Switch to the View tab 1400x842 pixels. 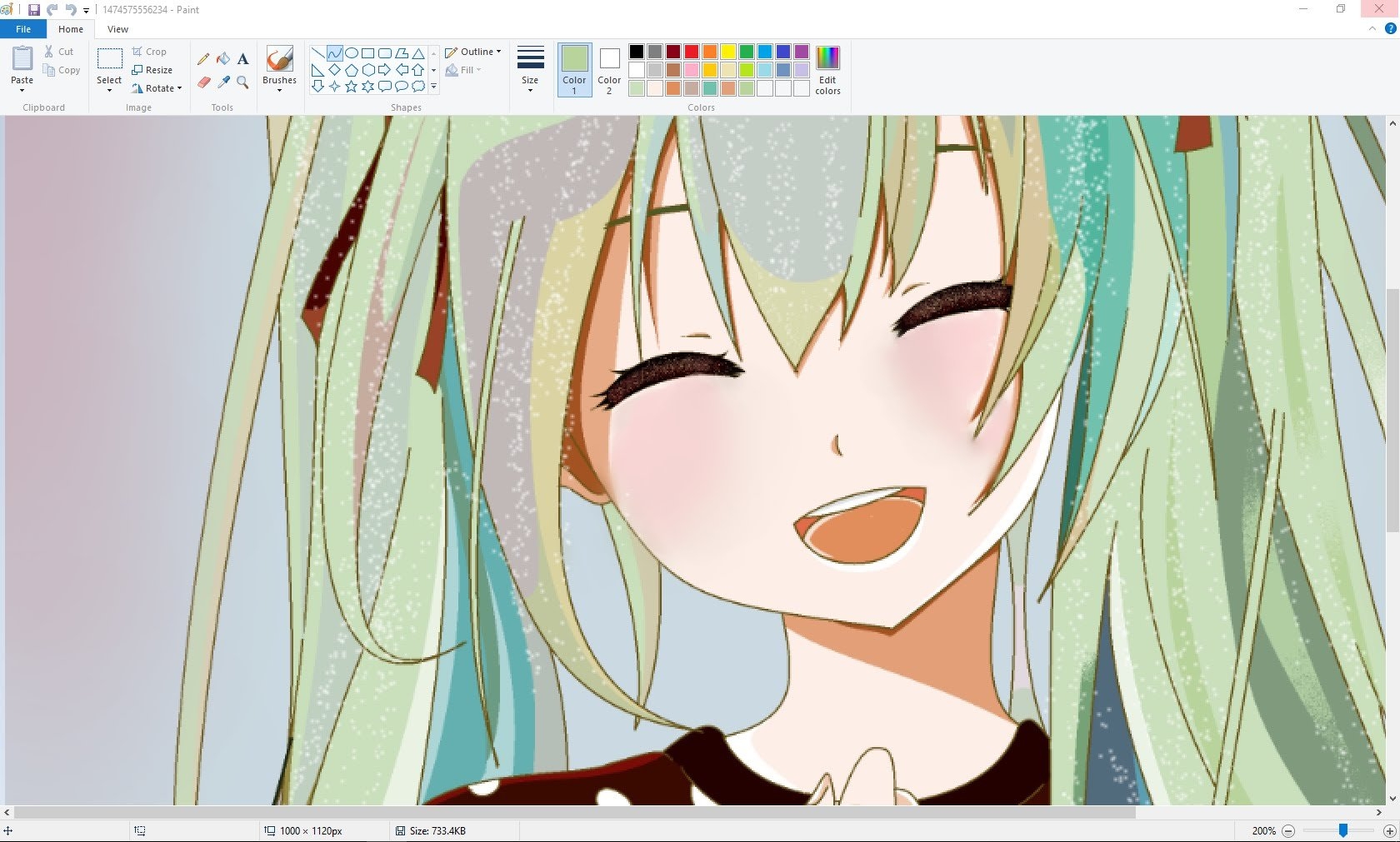(117, 29)
